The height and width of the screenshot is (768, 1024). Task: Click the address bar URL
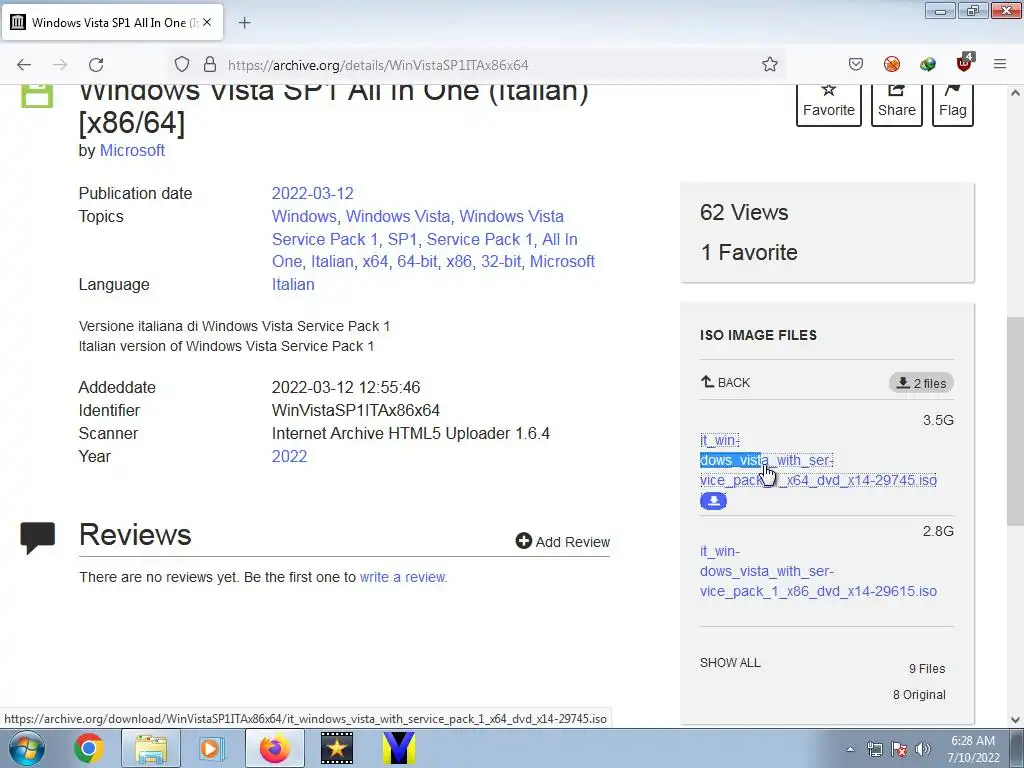point(378,65)
